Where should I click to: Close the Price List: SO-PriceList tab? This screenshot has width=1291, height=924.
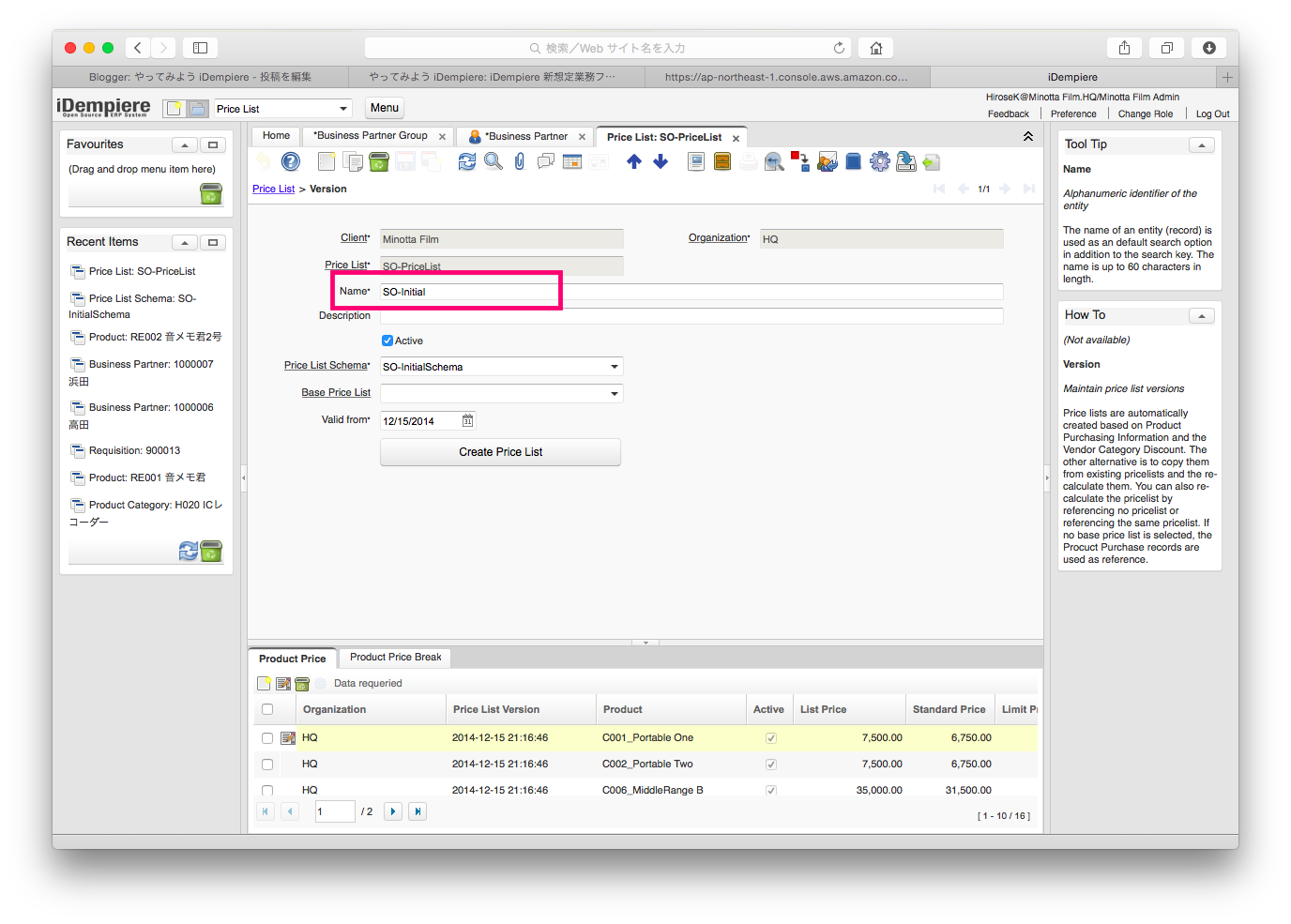pos(736,138)
